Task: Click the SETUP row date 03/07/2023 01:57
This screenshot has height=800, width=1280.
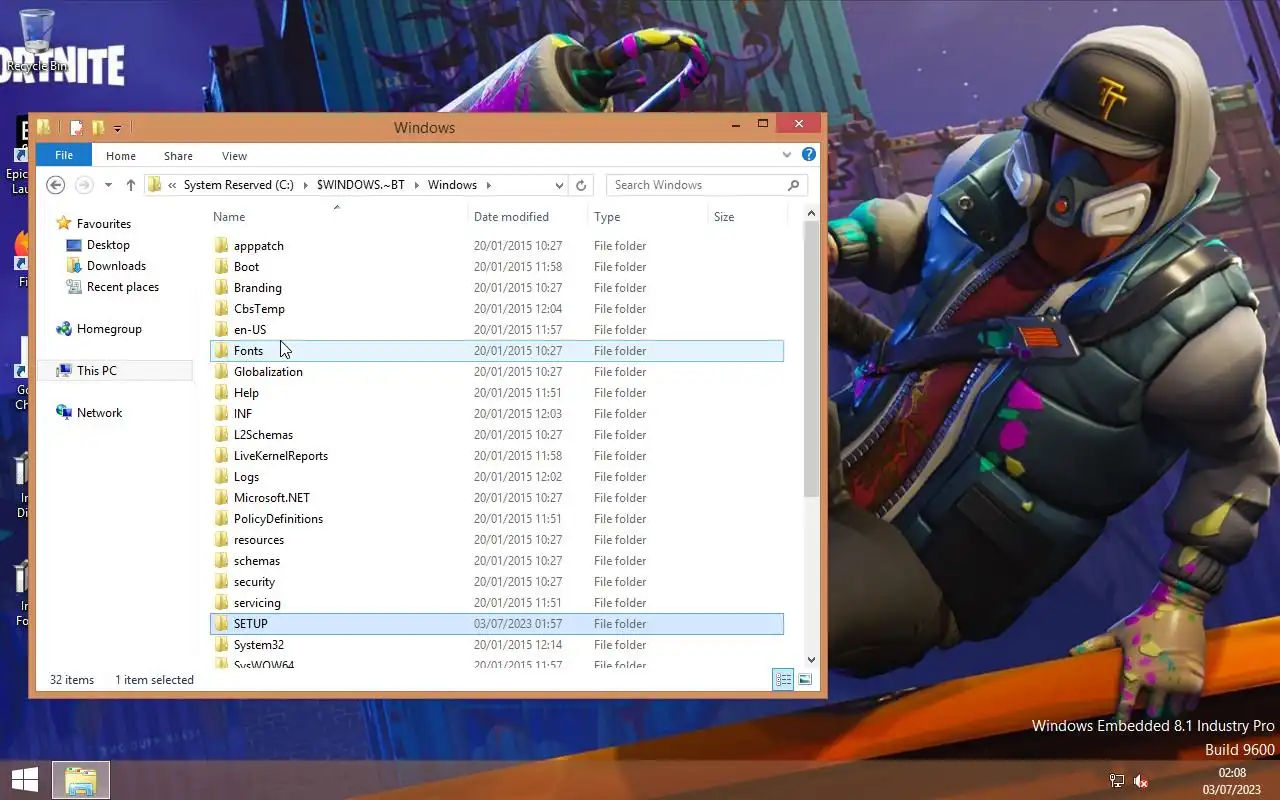Action: tap(518, 624)
